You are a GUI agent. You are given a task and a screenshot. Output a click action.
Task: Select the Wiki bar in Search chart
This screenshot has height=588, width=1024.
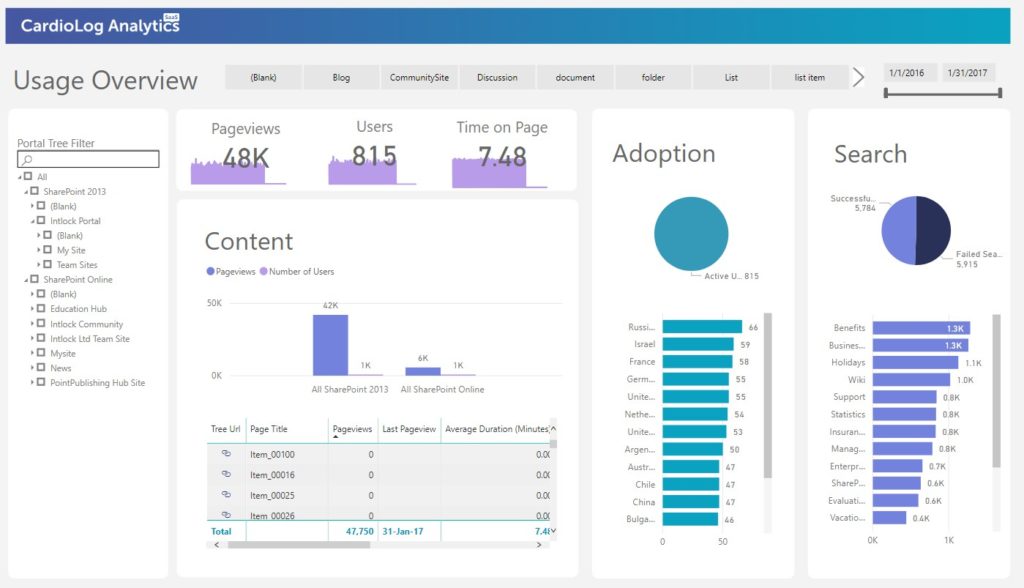[912, 380]
